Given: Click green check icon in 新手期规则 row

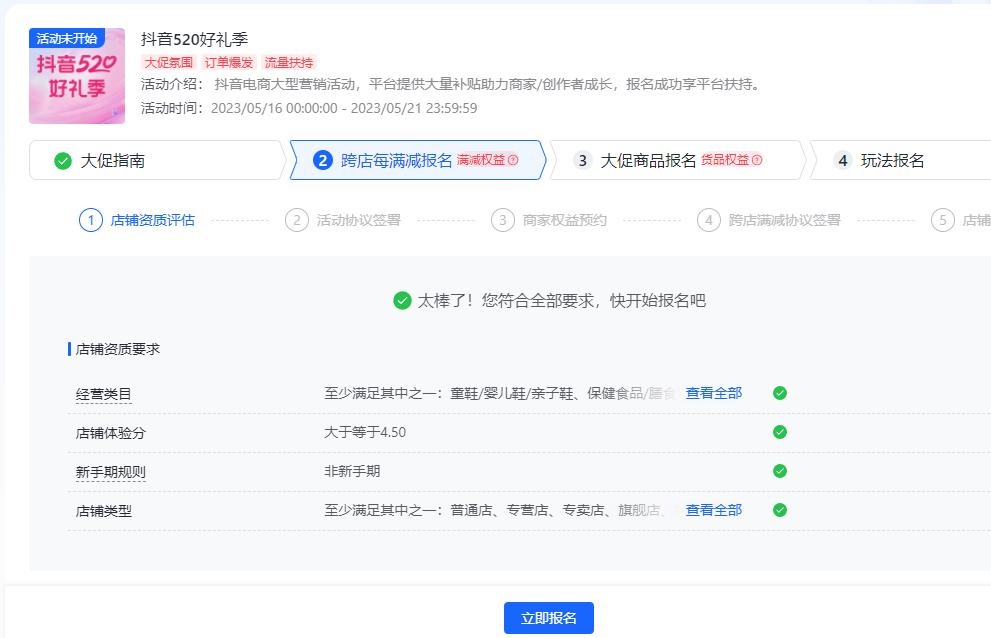Looking at the screenshot, I should click(x=780, y=471).
